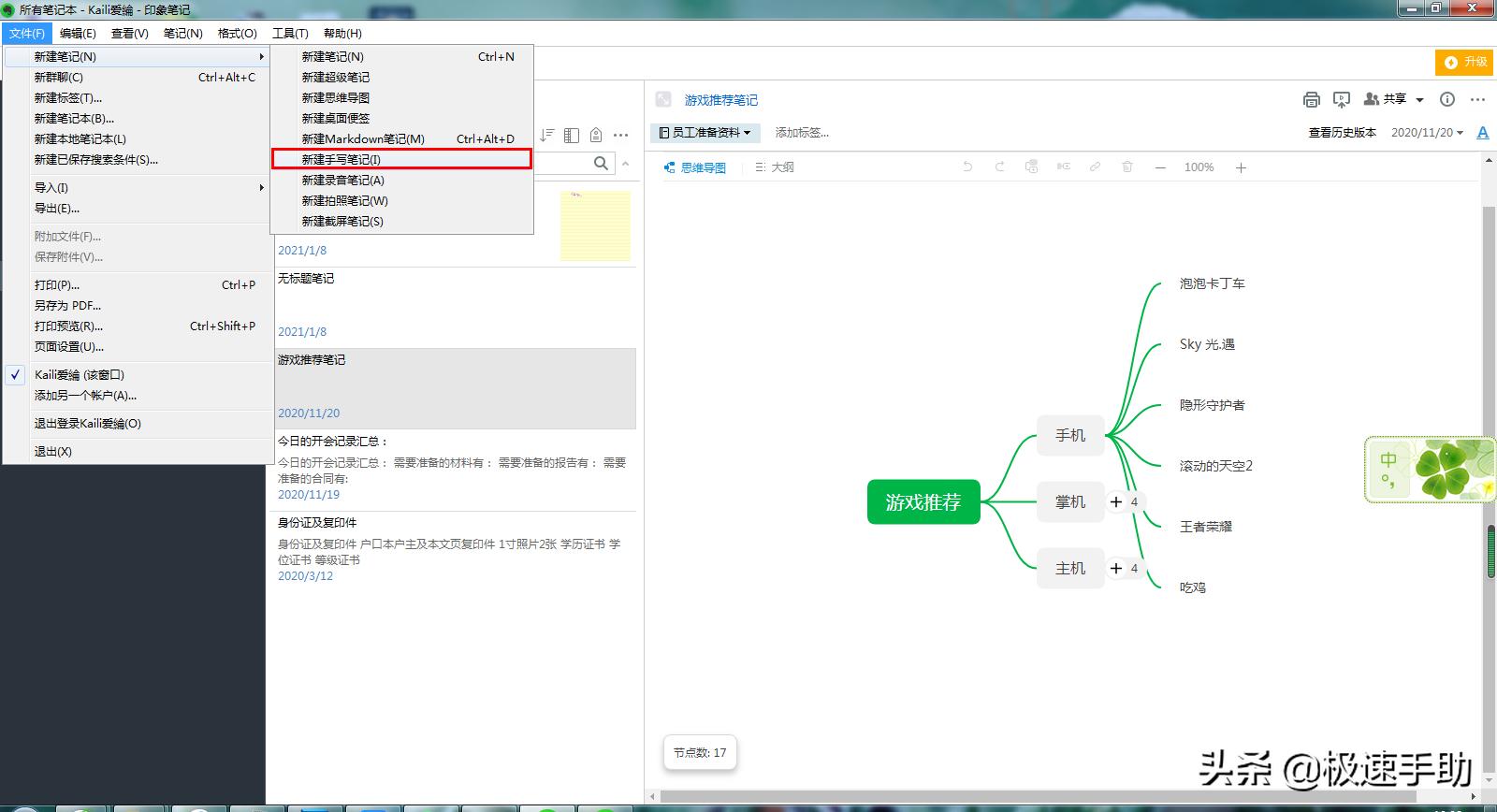Undo last mind map change
The width and height of the screenshot is (1497, 812).
tap(967, 167)
